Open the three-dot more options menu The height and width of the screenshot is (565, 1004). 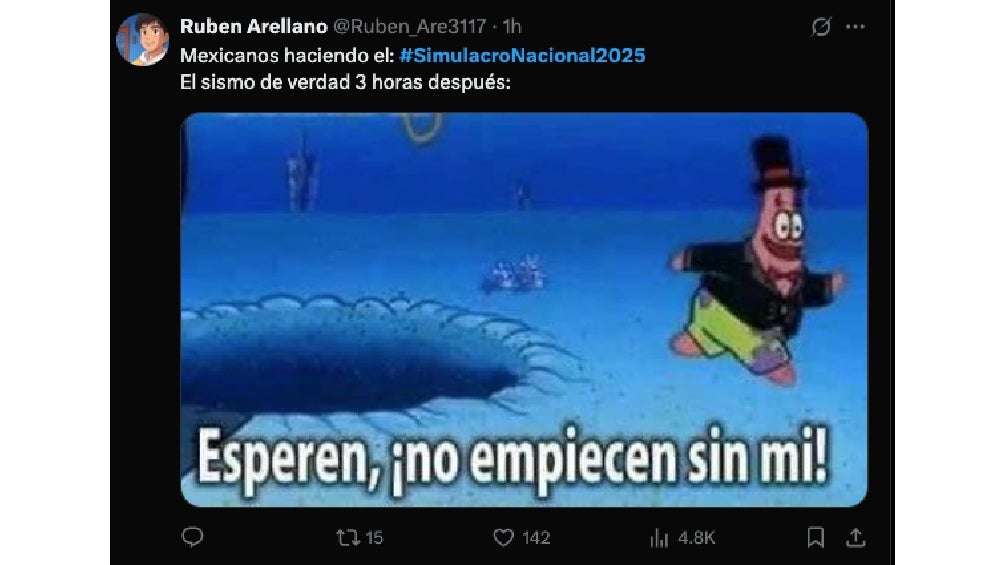tap(855, 27)
